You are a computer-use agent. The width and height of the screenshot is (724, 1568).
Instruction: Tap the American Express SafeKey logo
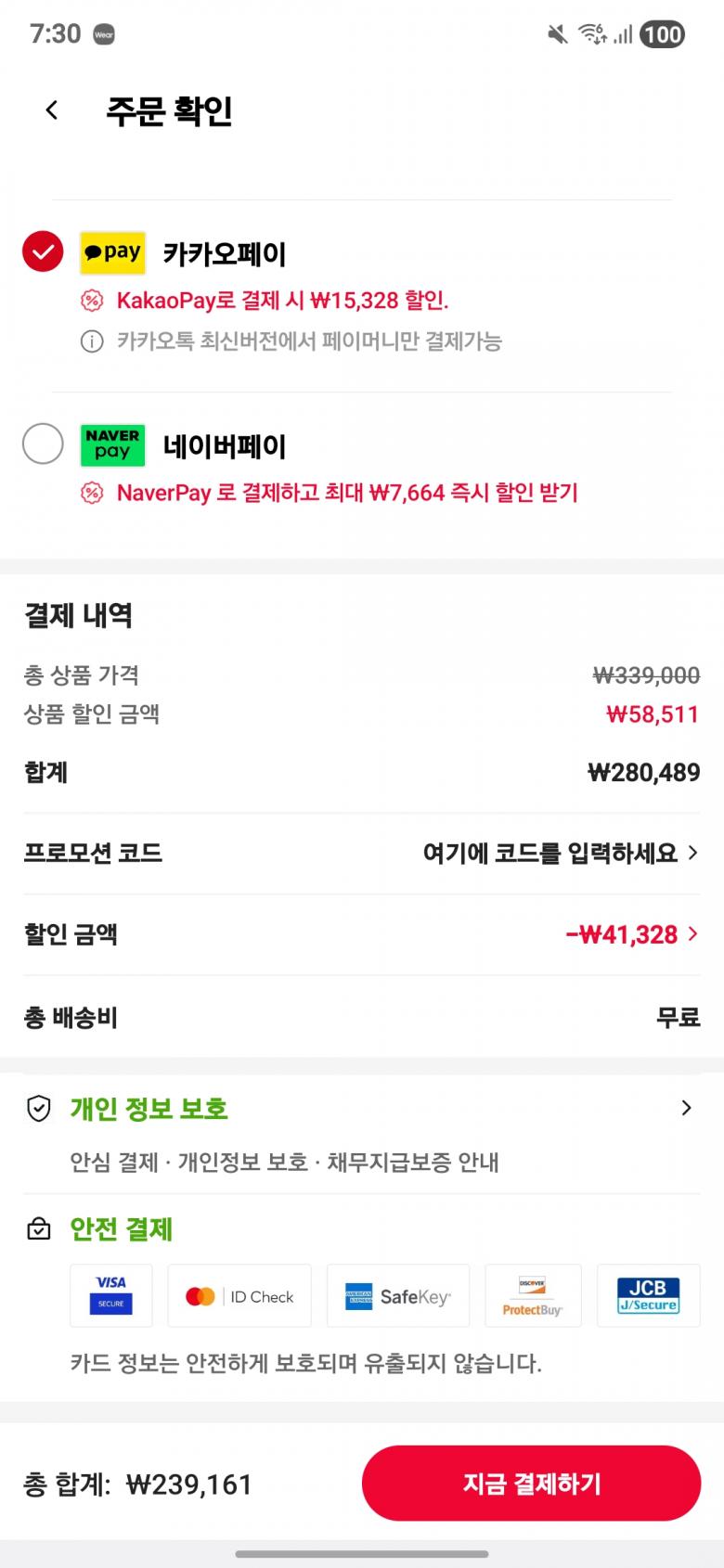tap(397, 1295)
